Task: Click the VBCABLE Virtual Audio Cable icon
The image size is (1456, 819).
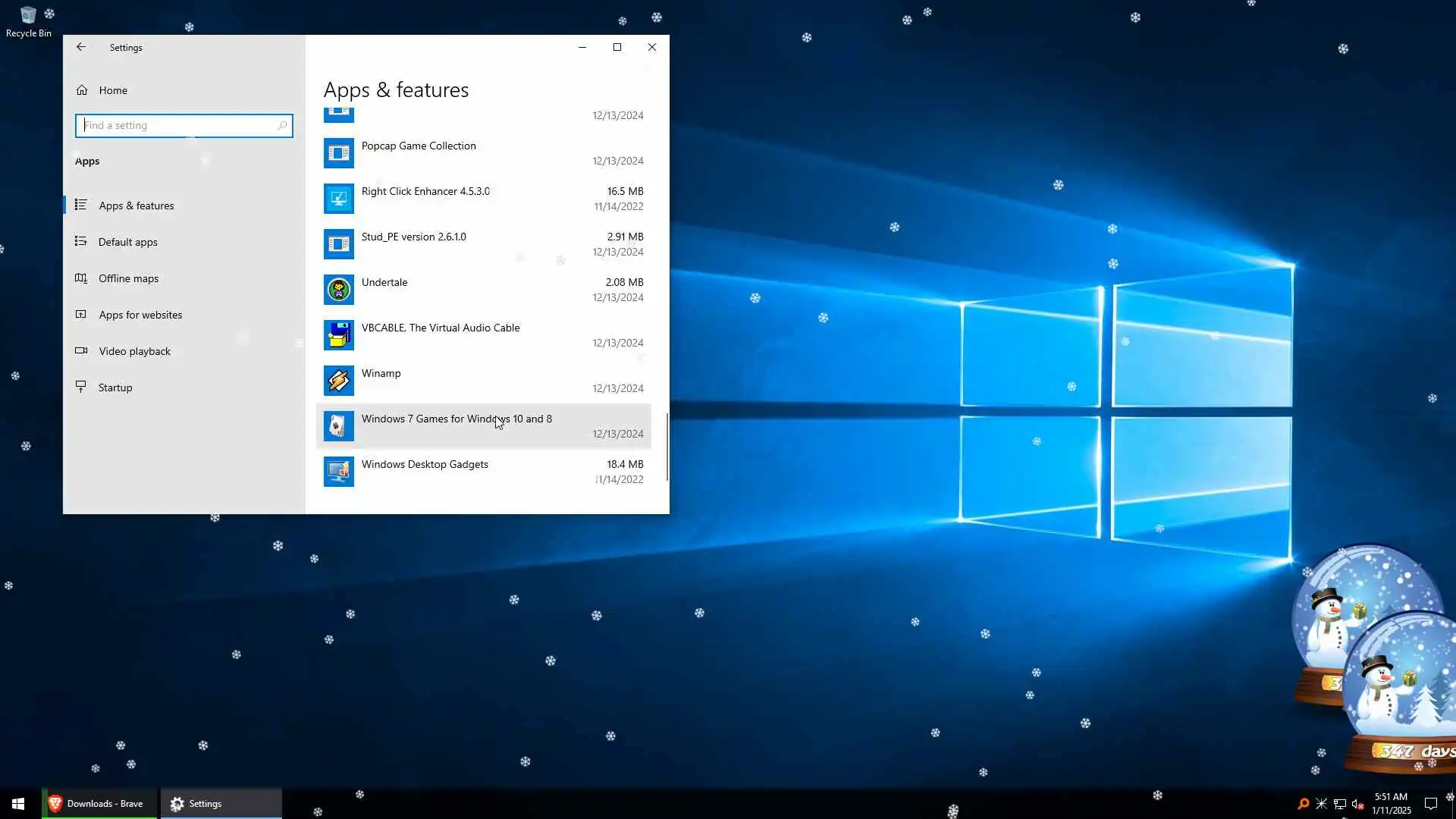Action: point(338,335)
